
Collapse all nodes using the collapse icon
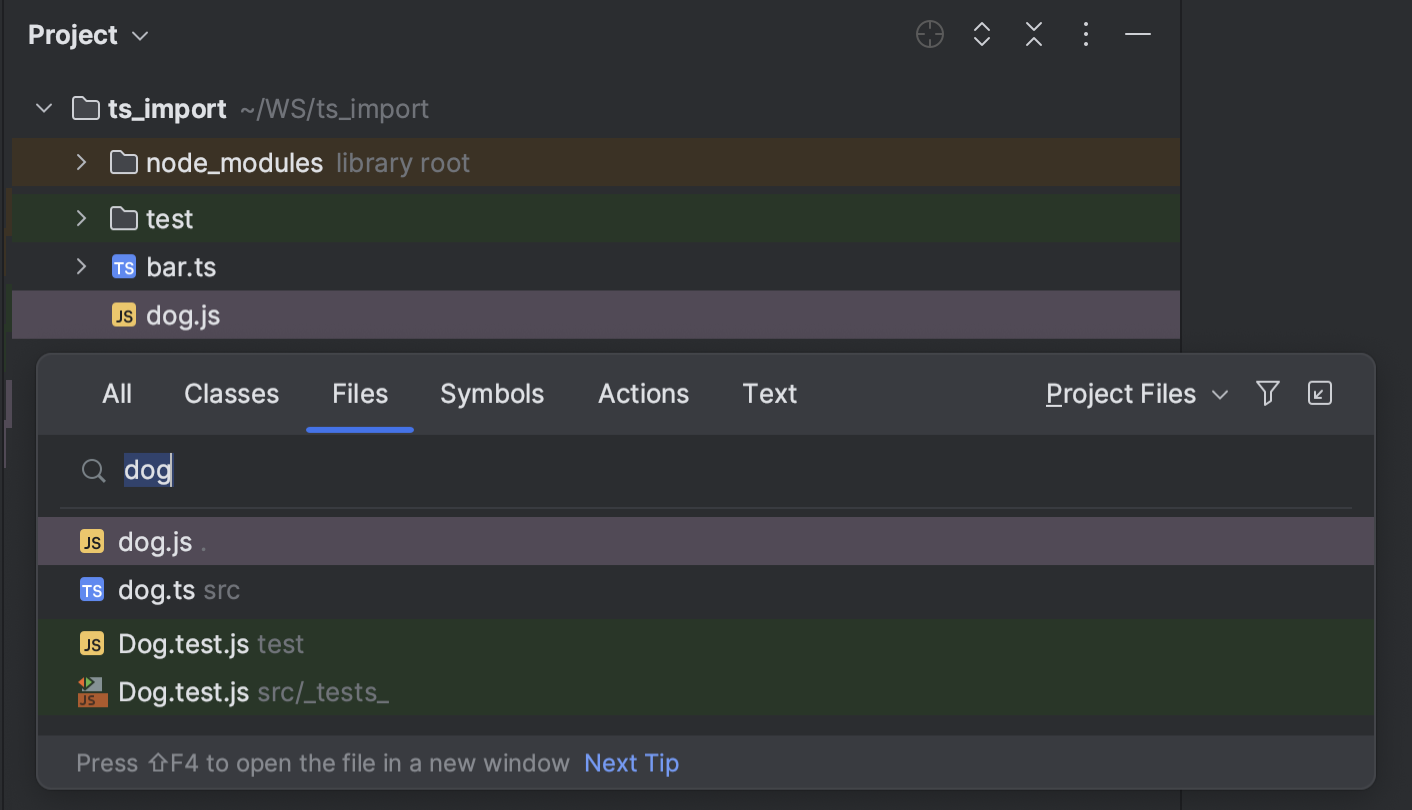pyautogui.click(x=1033, y=33)
